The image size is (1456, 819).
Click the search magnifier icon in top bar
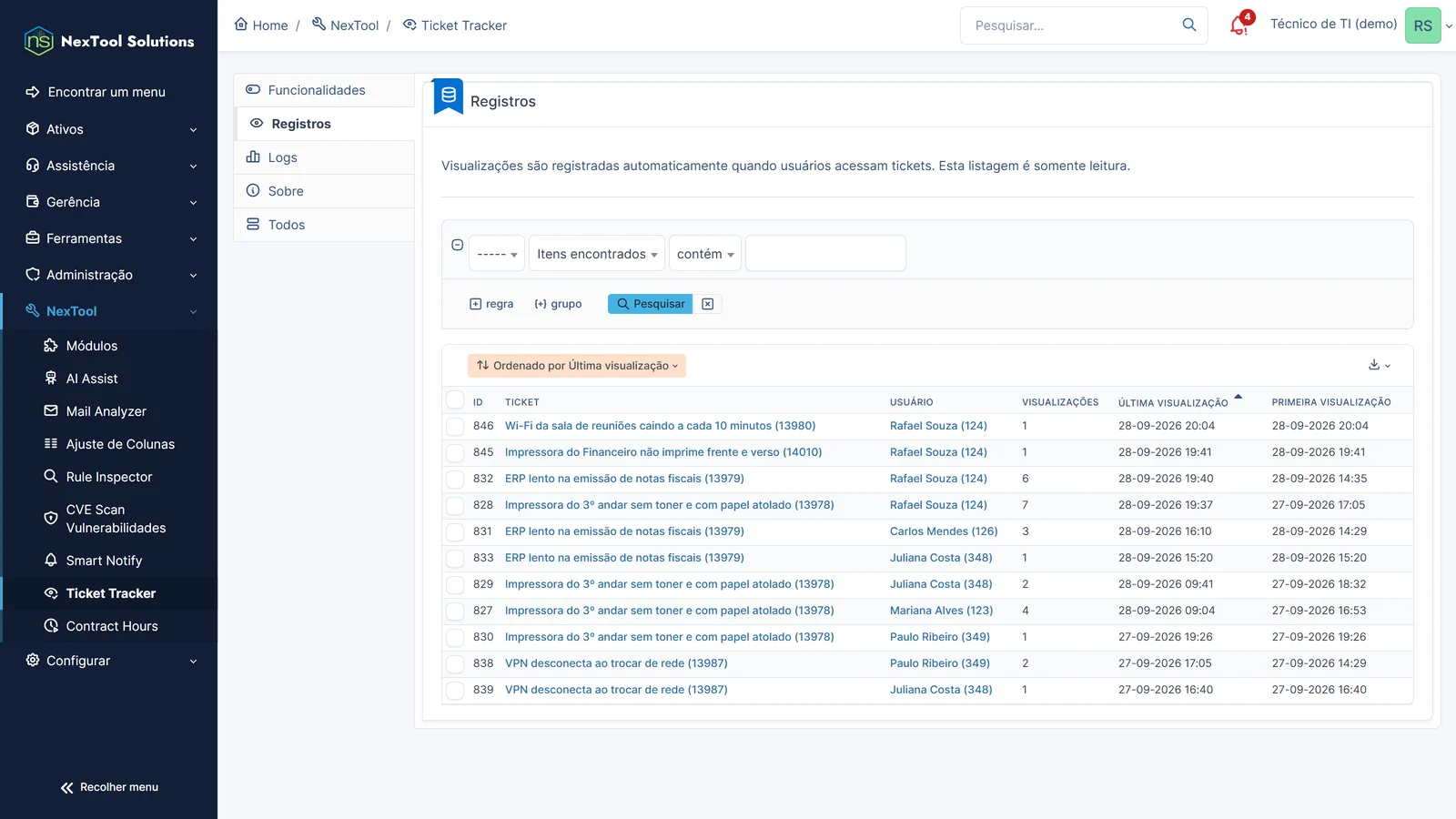(x=1188, y=25)
